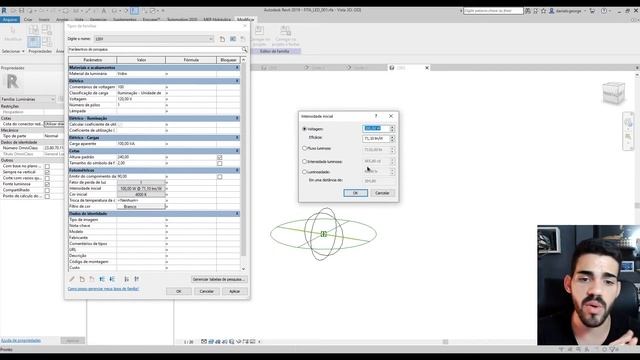Open help in Intensidade inicial dialog
Image resolution: width=640 pixels, height=360 pixels.
click(376, 116)
